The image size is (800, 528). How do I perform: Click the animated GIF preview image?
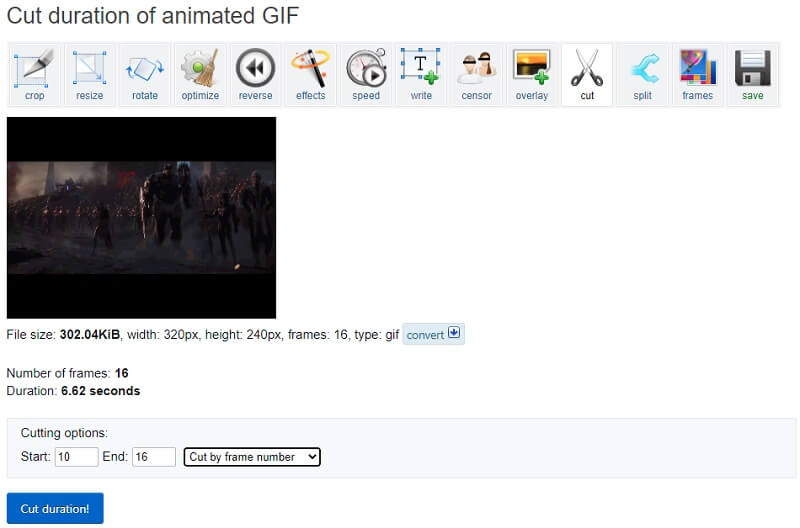[141, 217]
